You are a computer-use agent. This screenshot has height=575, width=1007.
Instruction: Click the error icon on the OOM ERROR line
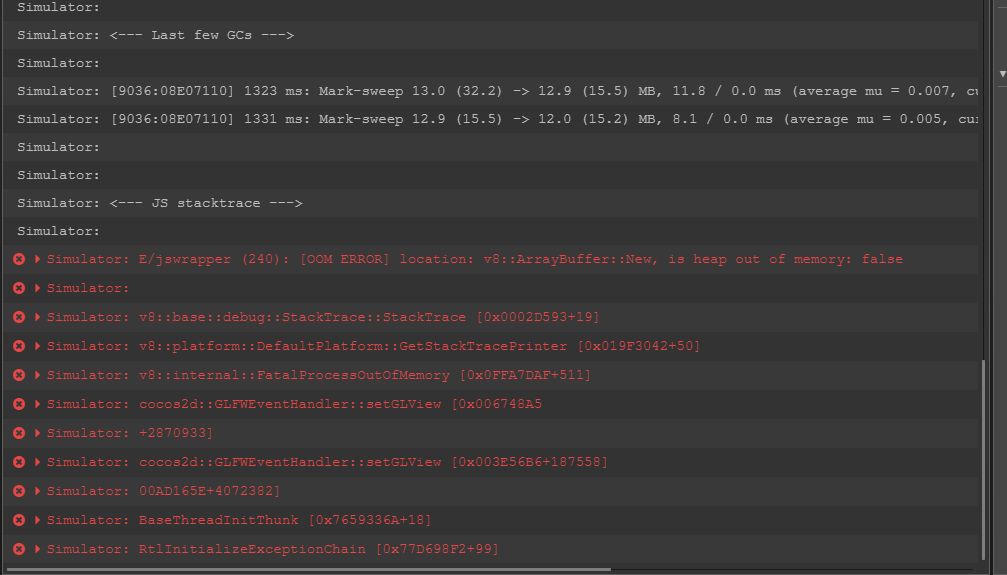(x=19, y=259)
